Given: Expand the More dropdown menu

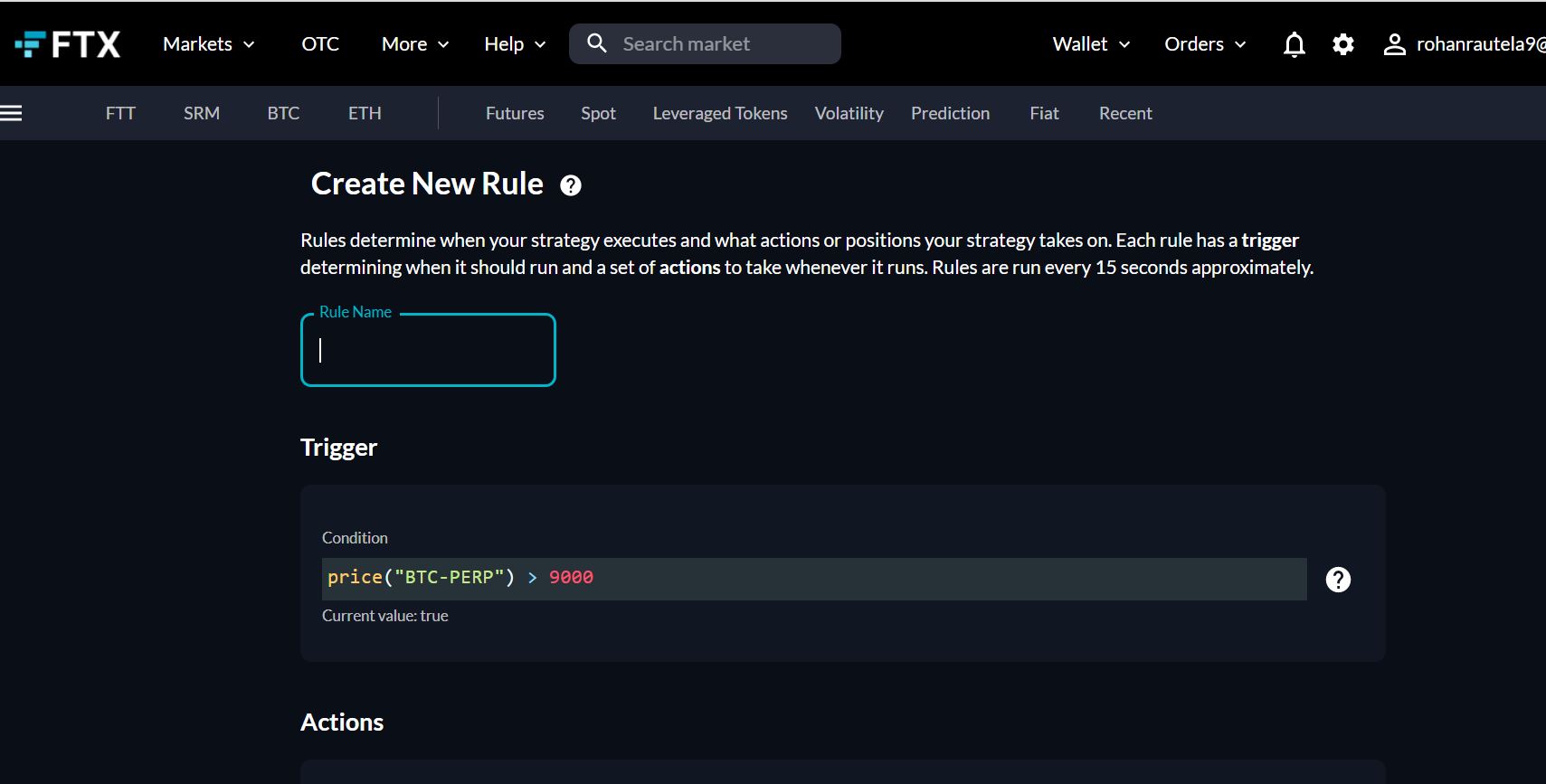Looking at the screenshot, I should pyautogui.click(x=415, y=44).
